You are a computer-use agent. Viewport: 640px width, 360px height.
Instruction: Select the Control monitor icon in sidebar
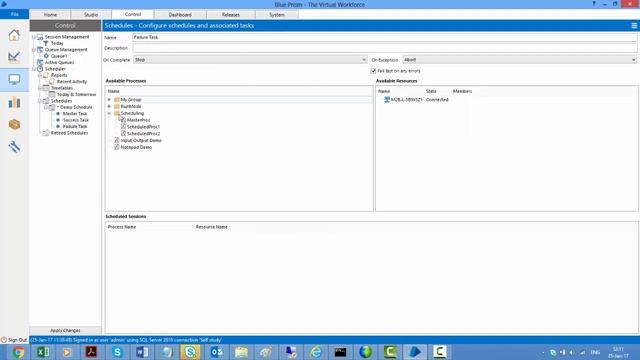(x=14, y=80)
